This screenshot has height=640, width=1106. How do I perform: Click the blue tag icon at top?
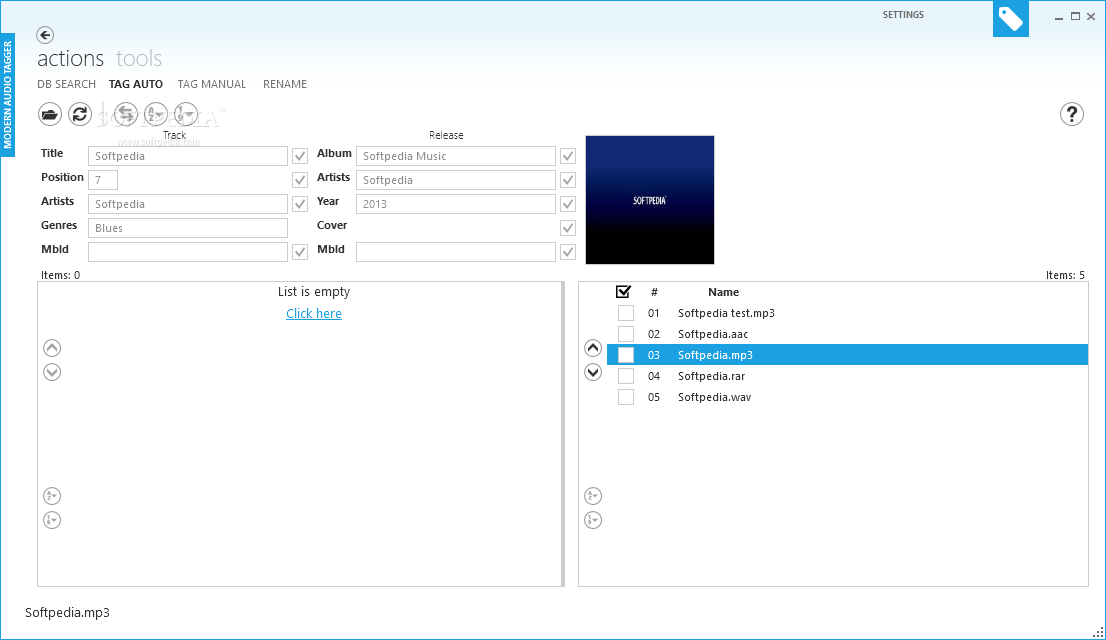coord(1011,18)
